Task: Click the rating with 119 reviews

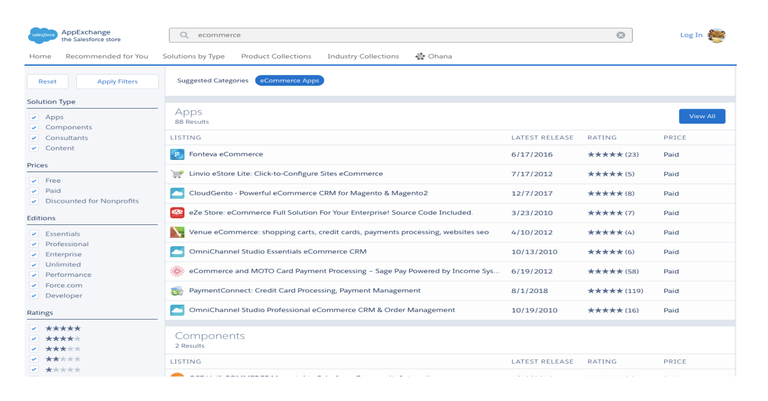Action: point(616,291)
